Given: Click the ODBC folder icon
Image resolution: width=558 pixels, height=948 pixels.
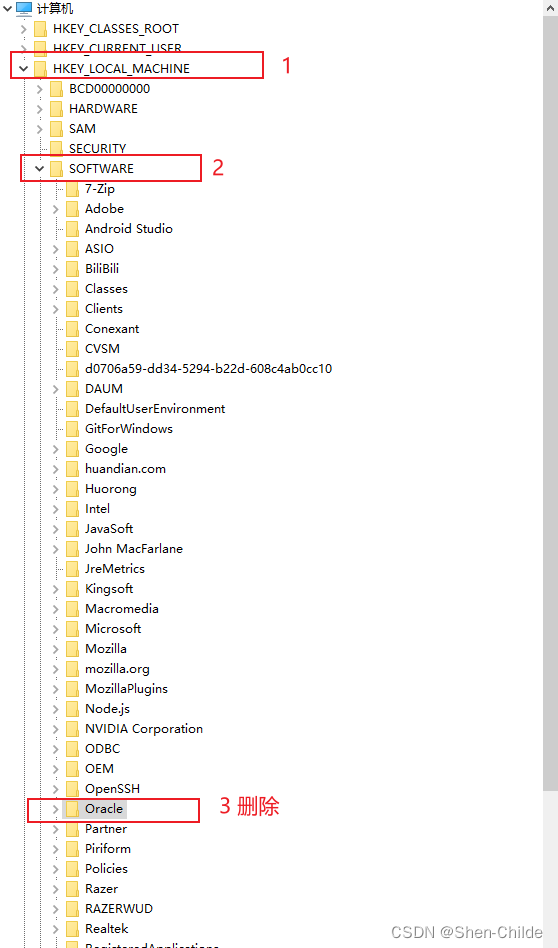Looking at the screenshot, I should 73,748.
